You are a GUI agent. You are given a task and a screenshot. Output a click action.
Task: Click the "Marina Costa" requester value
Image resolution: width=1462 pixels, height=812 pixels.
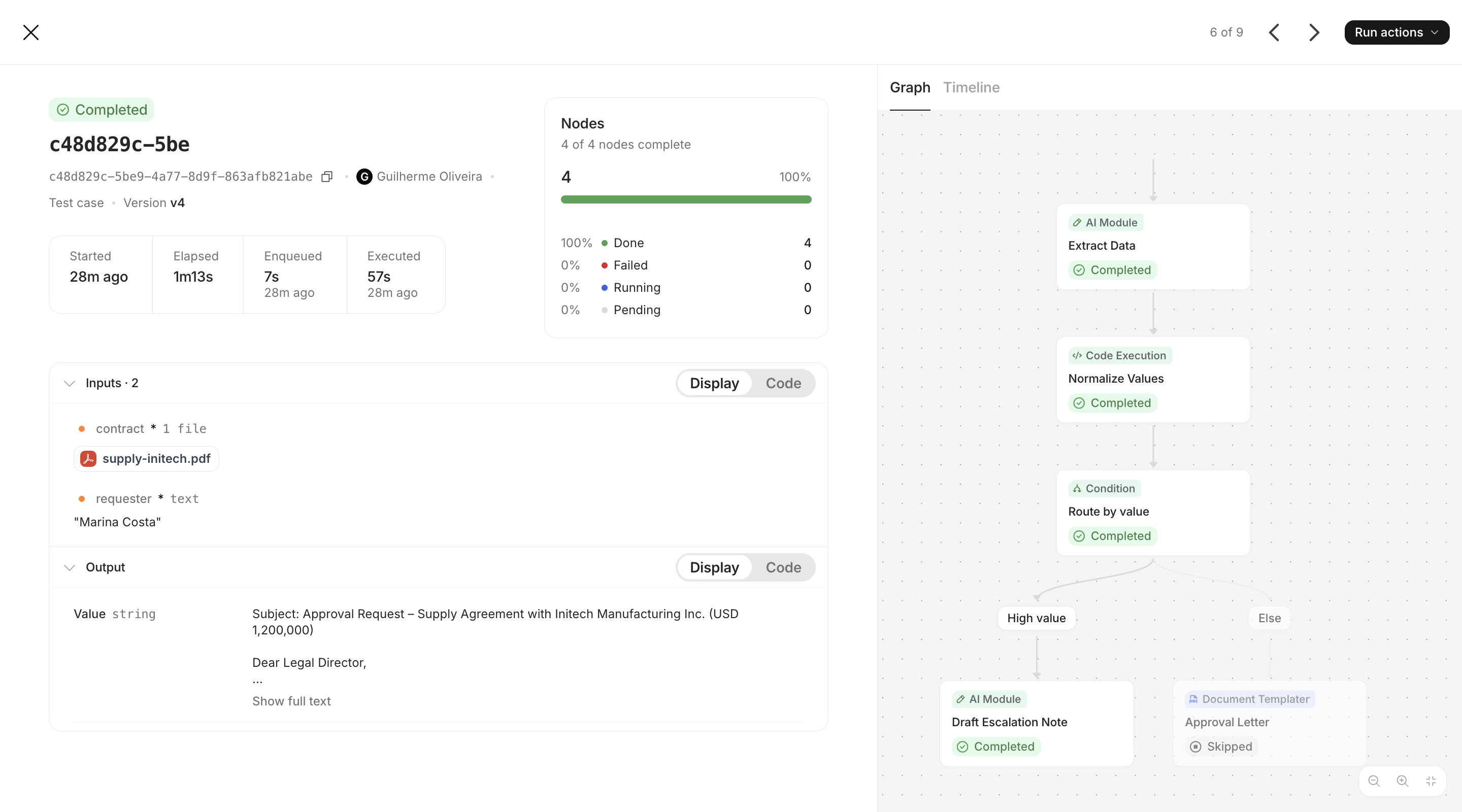pyautogui.click(x=117, y=522)
